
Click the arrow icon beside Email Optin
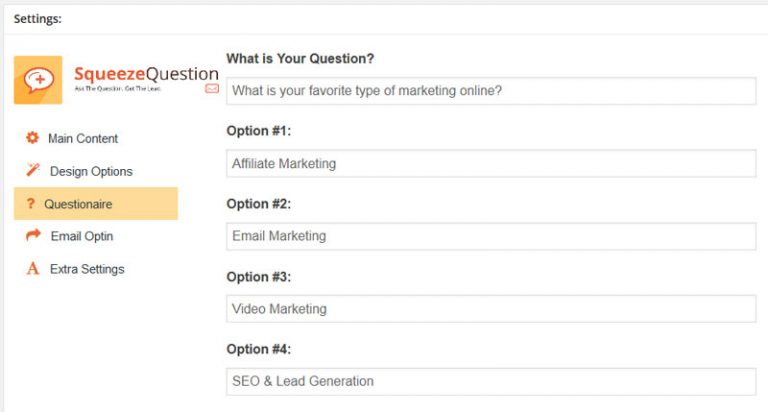33,235
